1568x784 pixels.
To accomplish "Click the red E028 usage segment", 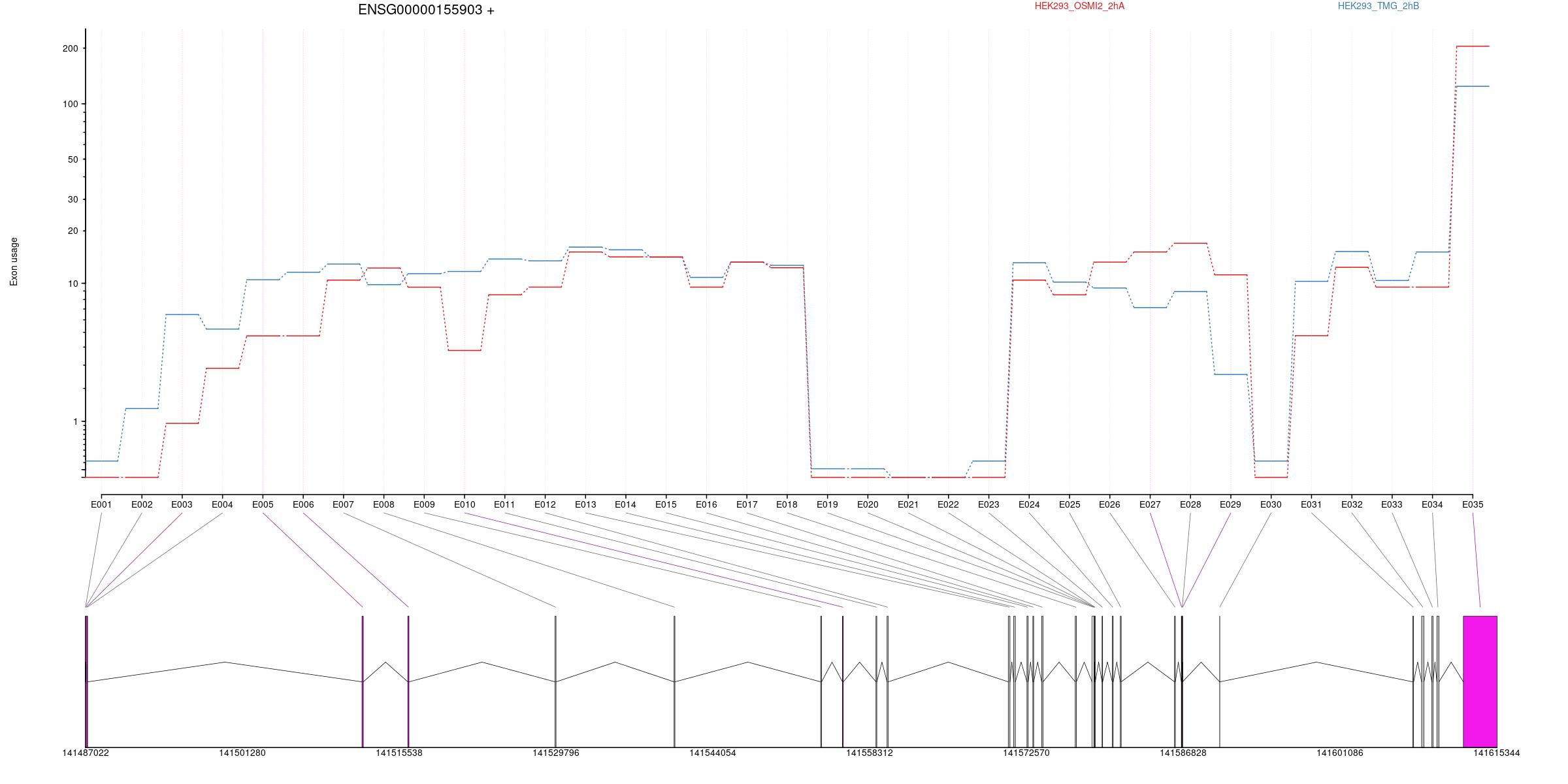I will [1190, 243].
